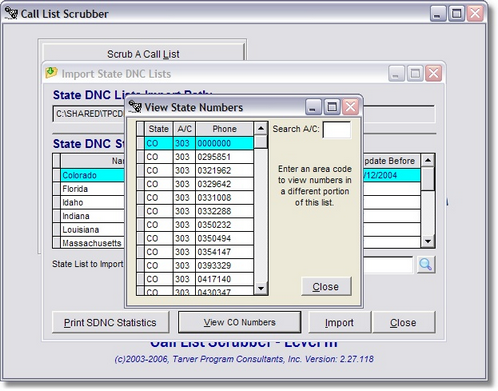Viewport: 498px width, 391px height.
Task: Click scrollbar thumb in the state DNC list
Action: [428, 179]
